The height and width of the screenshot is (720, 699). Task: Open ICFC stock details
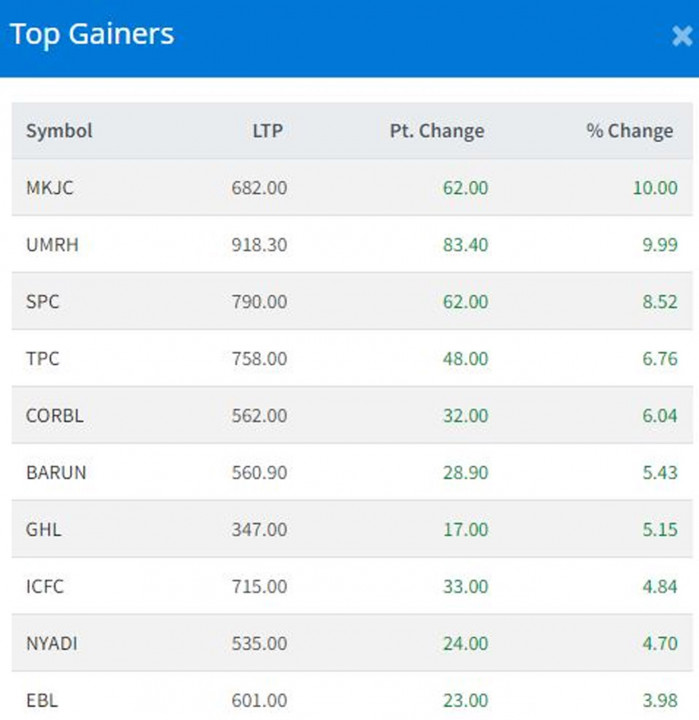pyautogui.click(x=45, y=586)
